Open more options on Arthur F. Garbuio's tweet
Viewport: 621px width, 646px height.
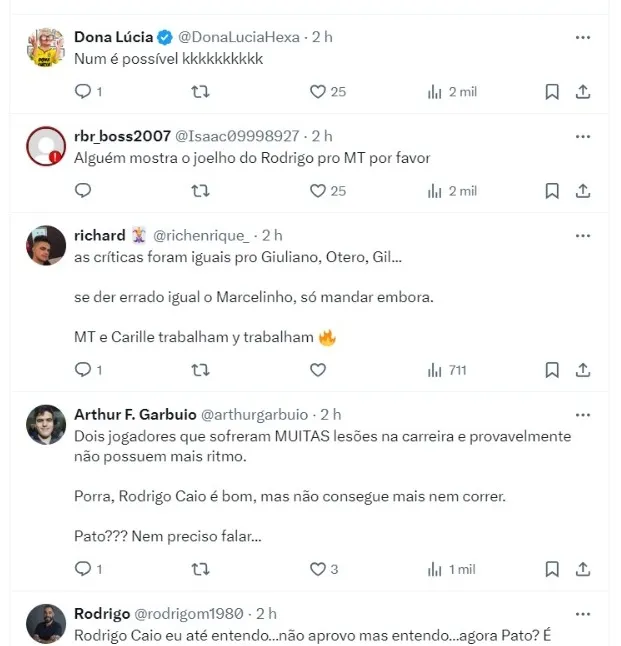point(583,414)
